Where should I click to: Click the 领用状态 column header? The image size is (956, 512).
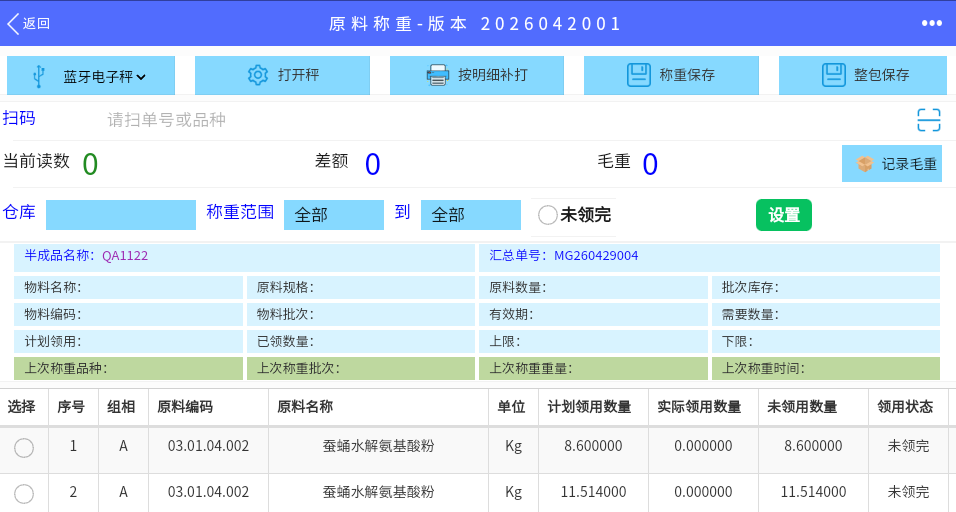pyautogui.click(x=905, y=407)
